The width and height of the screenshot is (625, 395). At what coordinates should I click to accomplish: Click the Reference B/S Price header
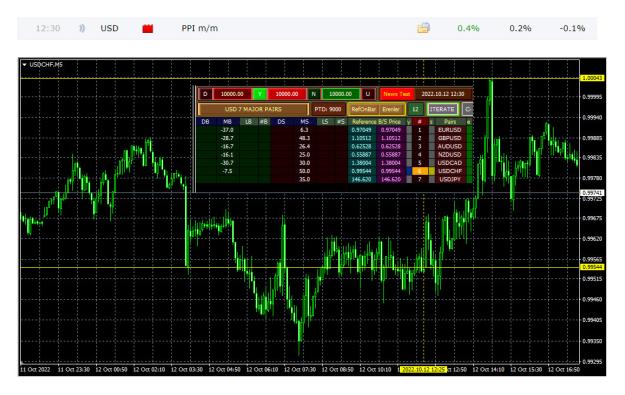(377, 122)
